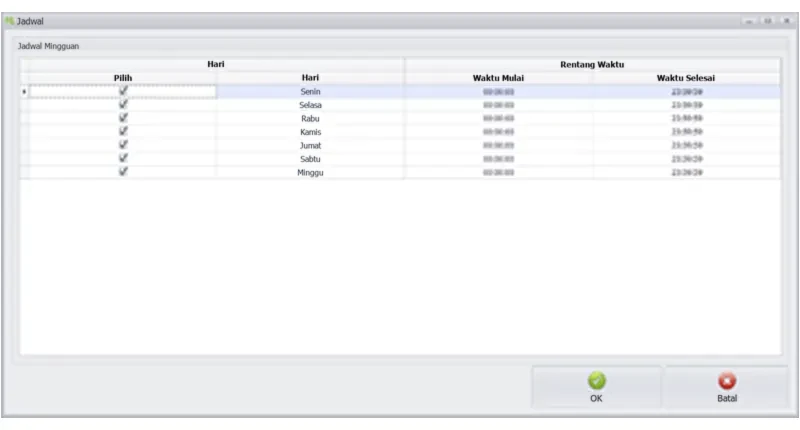Sort by Pilih column header
This screenshot has height=430, width=800.
coord(123,78)
